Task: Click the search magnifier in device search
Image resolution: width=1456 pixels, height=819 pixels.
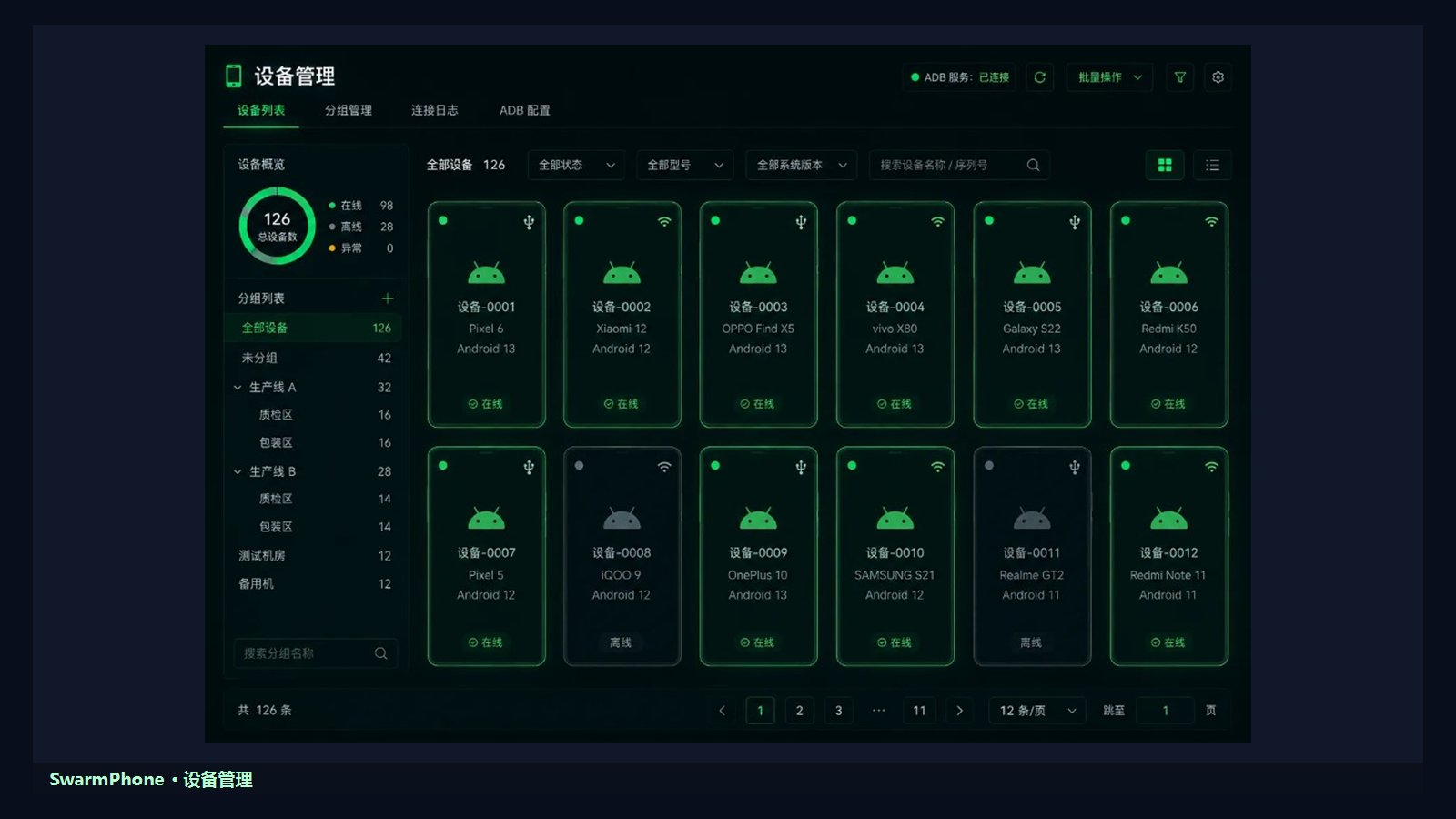Action: [x=1033, y=165]
